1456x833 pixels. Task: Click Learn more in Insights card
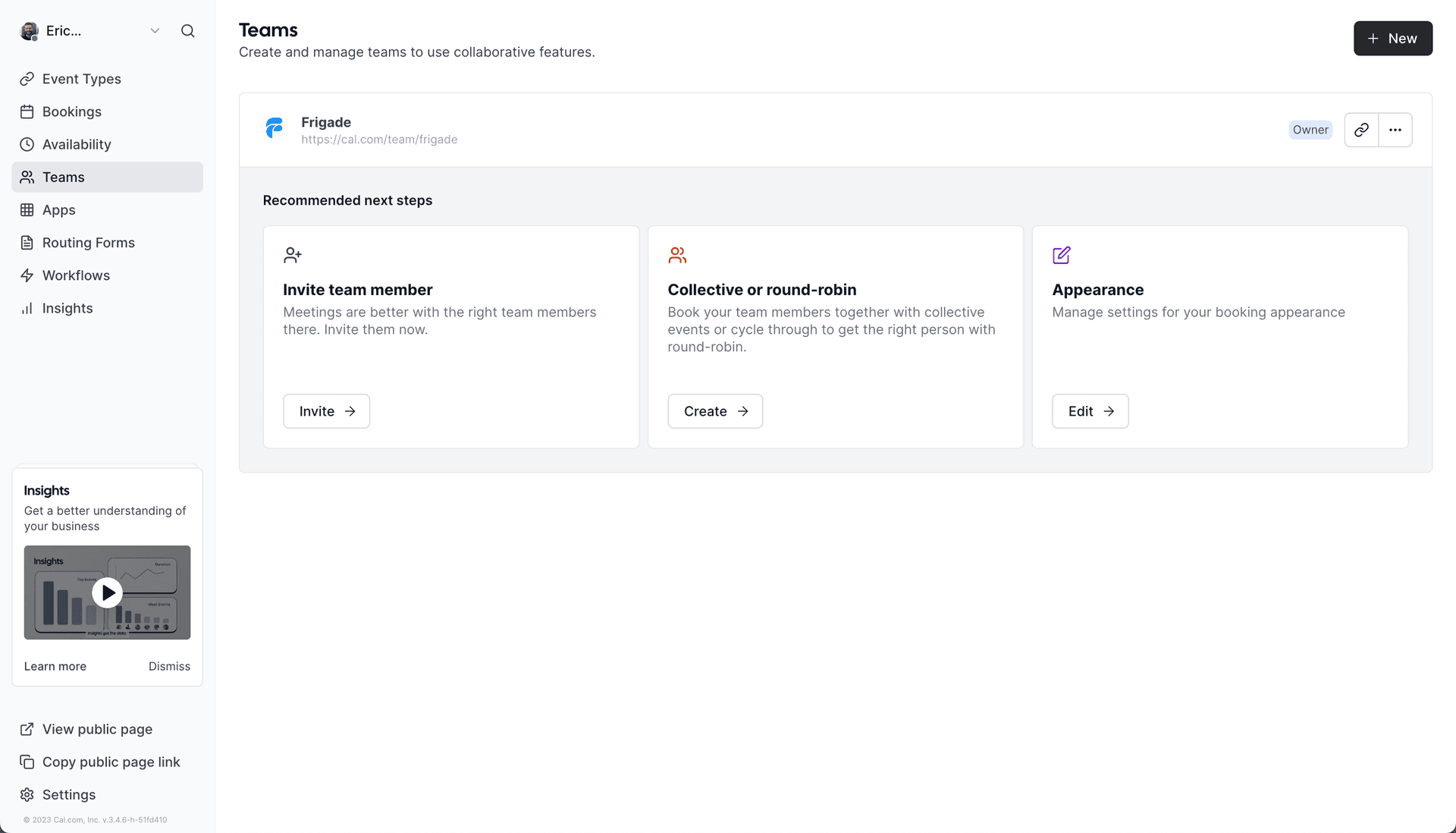(55, 666)
